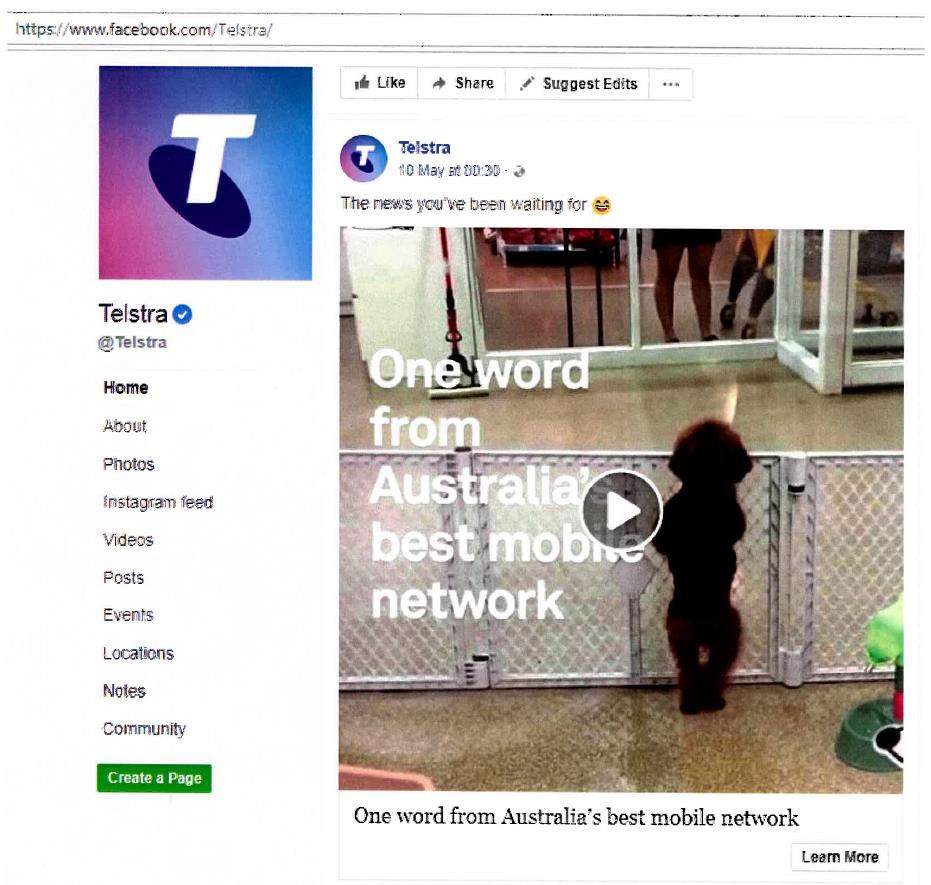
Task: Select Home in the page sidebar
Action: point(126,388)
